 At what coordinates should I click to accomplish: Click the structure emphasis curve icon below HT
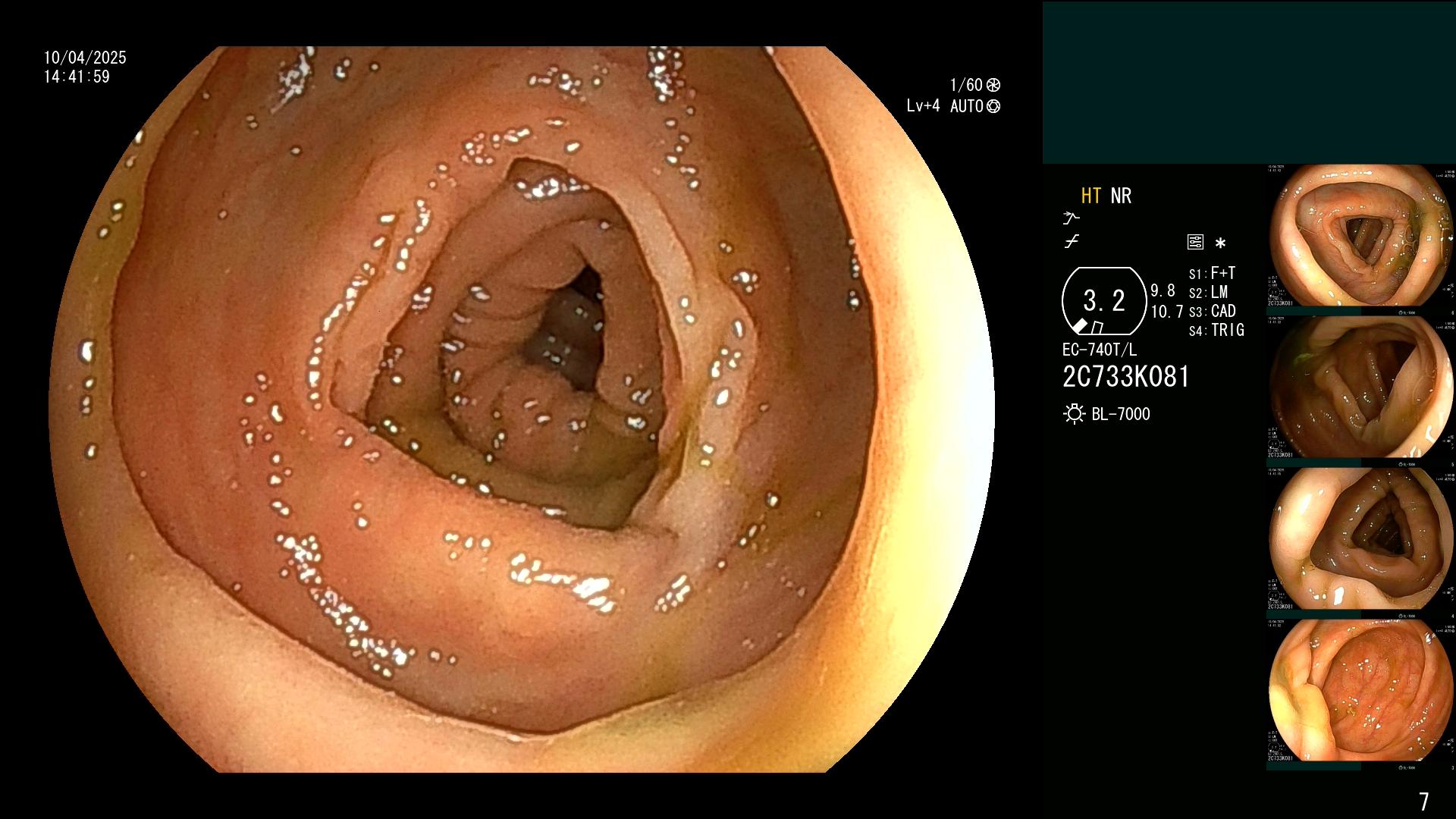click(1071, 218)
